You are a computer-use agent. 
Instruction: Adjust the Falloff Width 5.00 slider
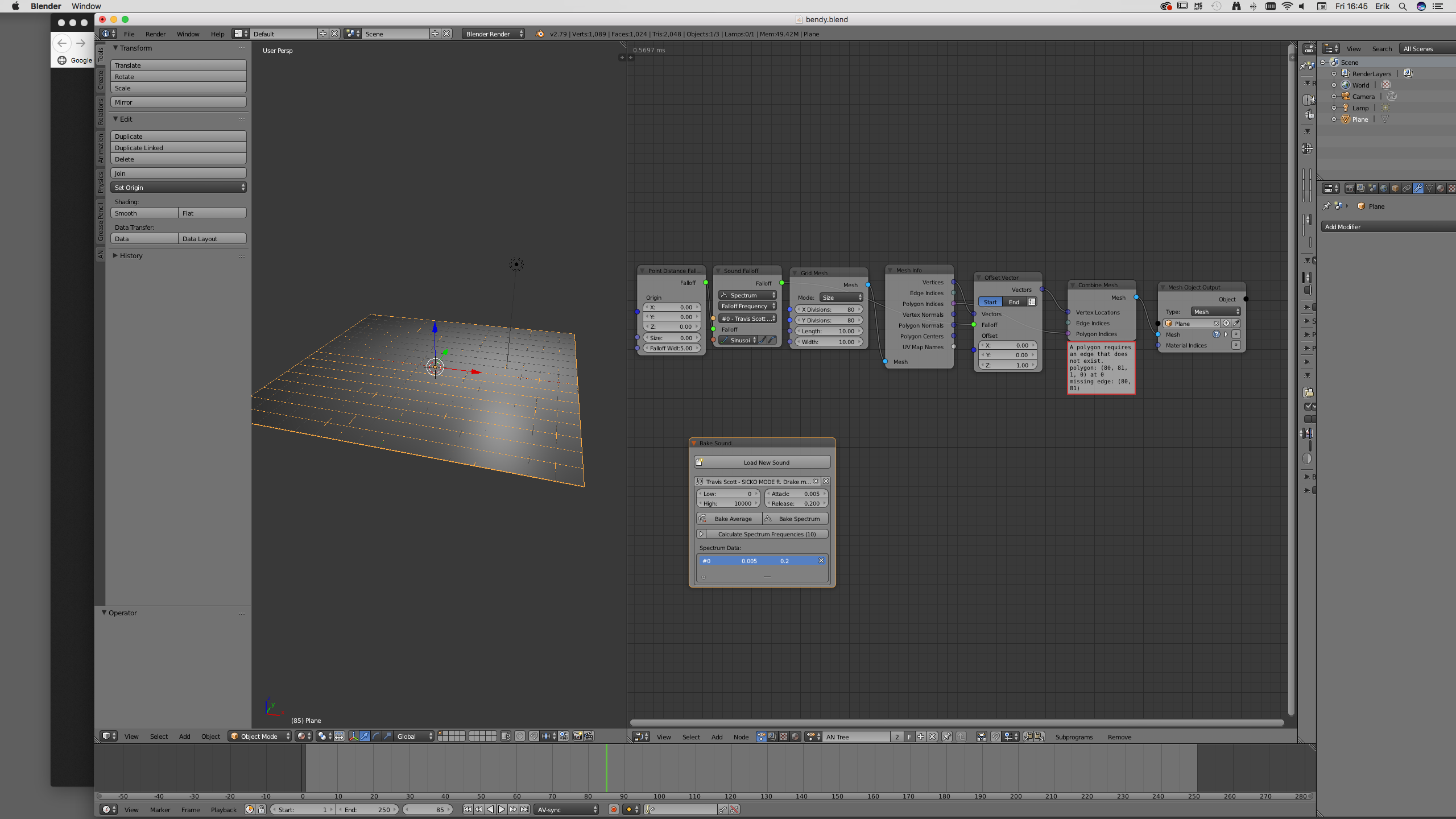(x=671, y=348)
